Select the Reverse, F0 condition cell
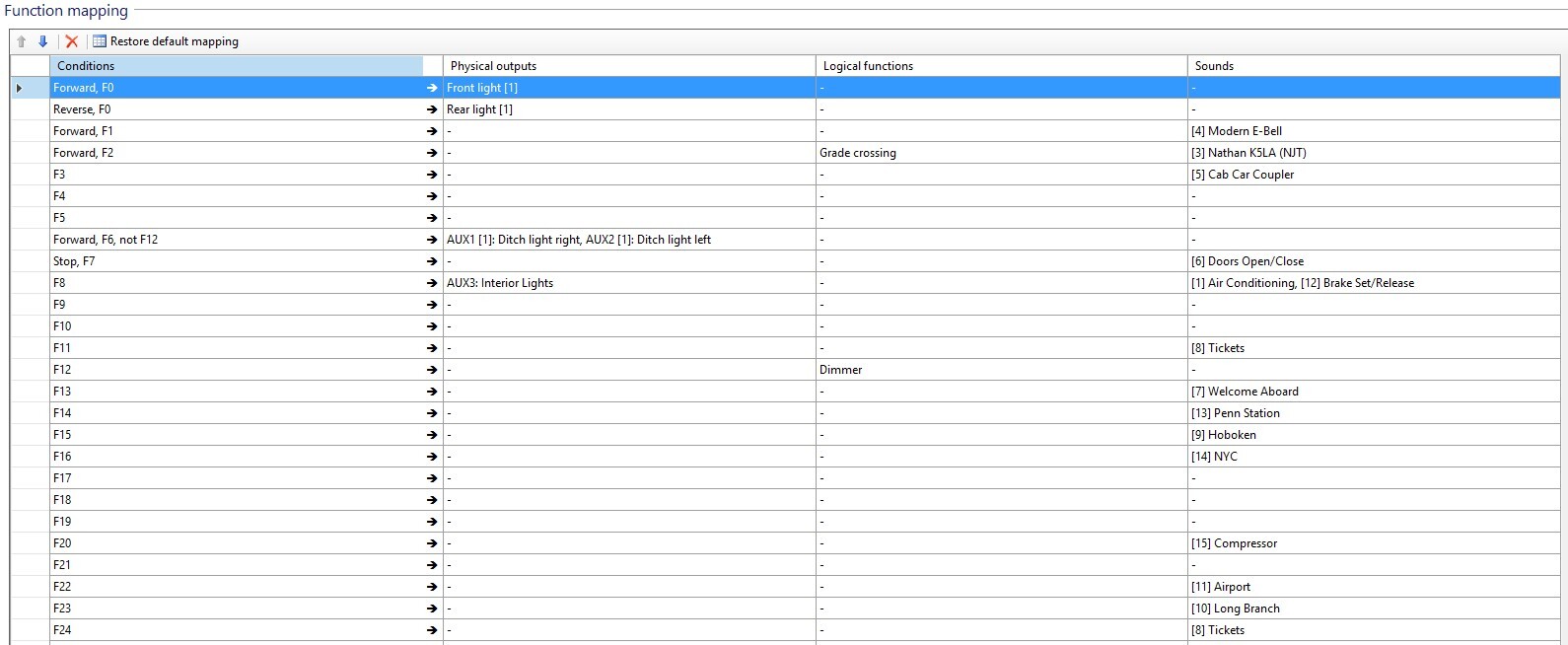The image size is (1568, 645). coord(237,109)
